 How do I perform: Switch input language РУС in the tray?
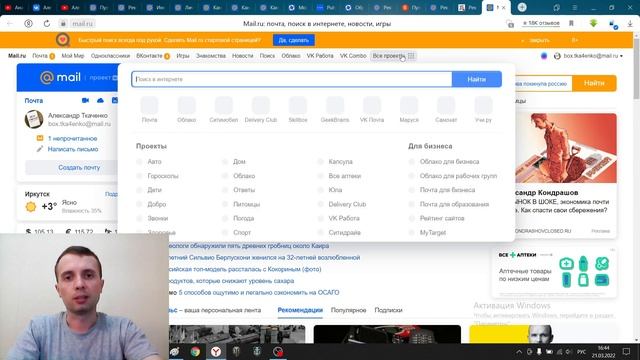[581, 351]
